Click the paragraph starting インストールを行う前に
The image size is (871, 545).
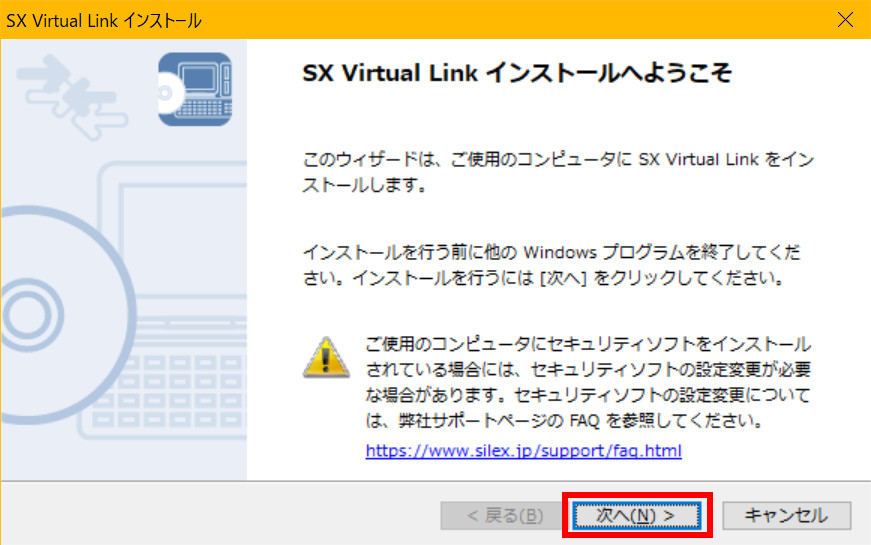pyautogui.click(x=551, y=265)
